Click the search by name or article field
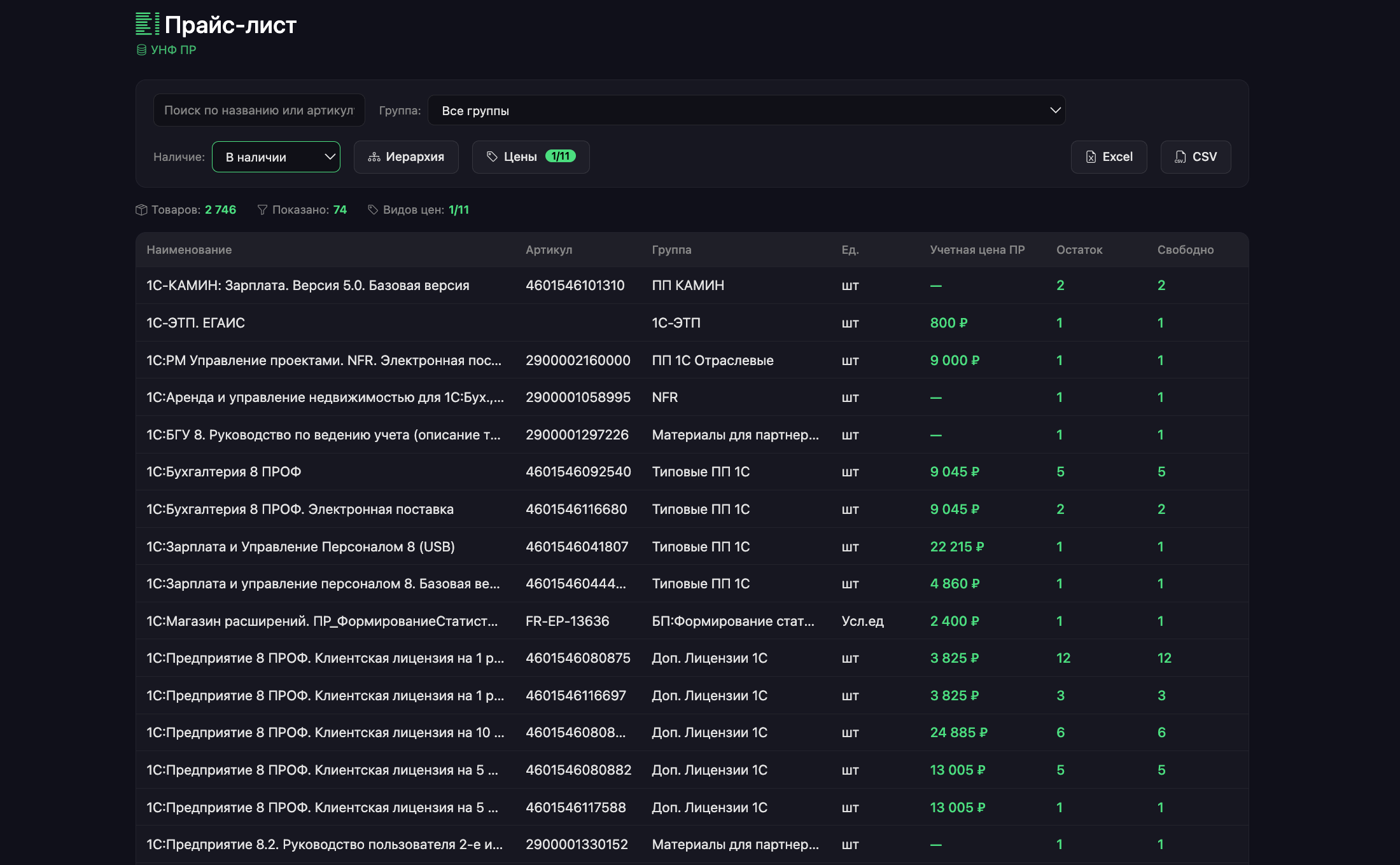1400x865 pixels. [258, 111]
